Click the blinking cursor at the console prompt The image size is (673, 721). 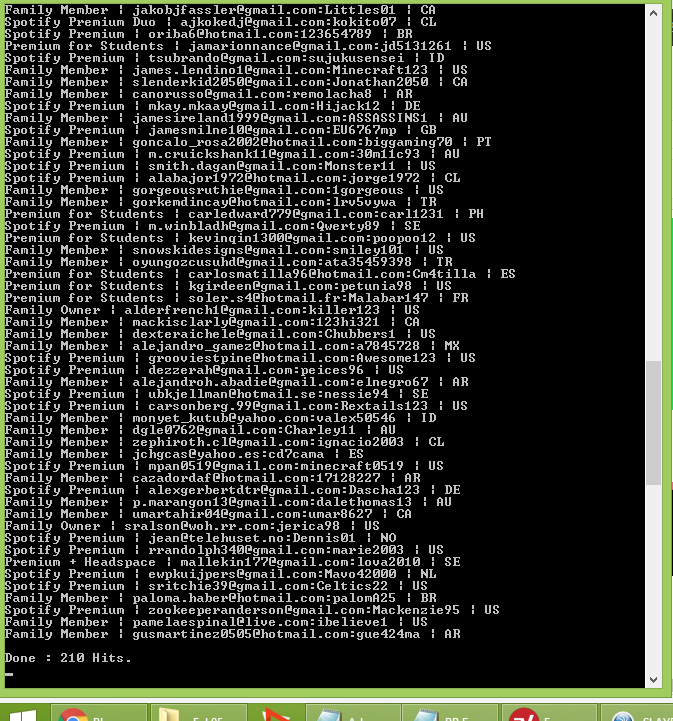click(9, 675)
